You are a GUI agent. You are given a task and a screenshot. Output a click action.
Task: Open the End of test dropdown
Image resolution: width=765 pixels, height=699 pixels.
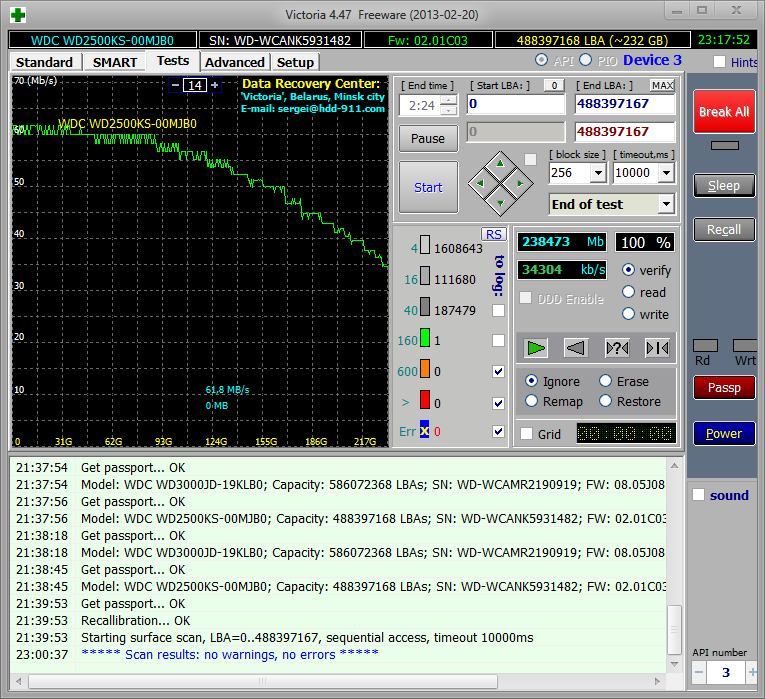click(666, 205)
